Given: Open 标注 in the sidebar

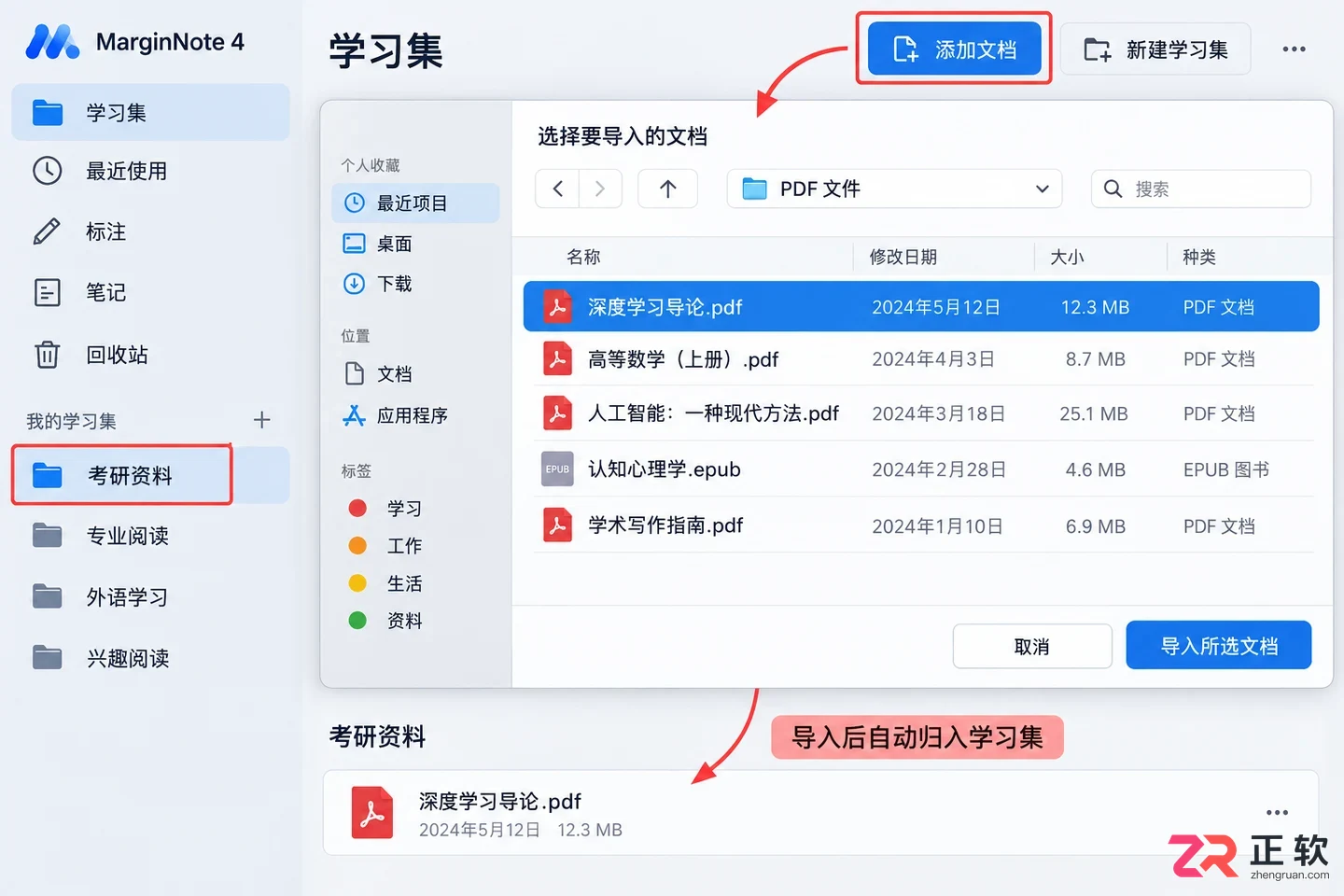Looking at the screenshot, I should tap(150, 231).
